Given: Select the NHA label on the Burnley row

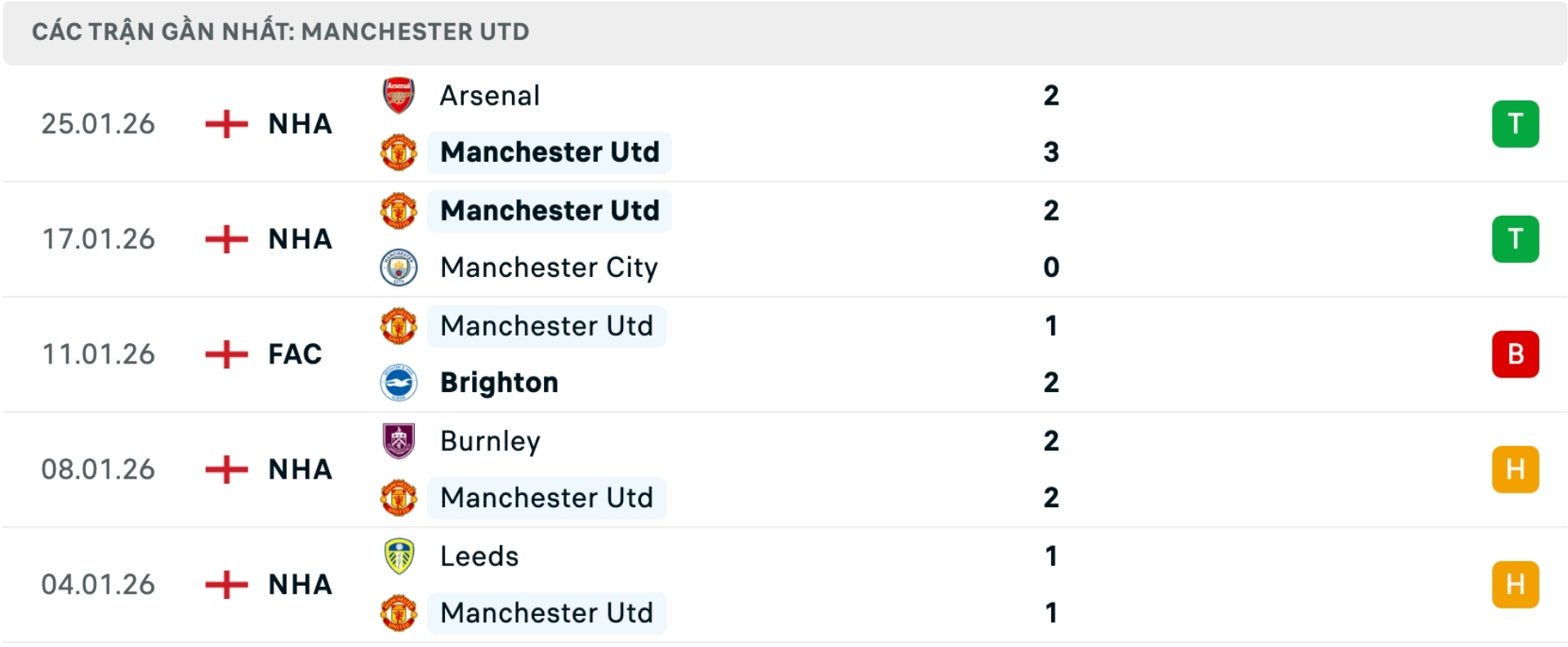Looking at the screenshot, I should click(298, 469).
